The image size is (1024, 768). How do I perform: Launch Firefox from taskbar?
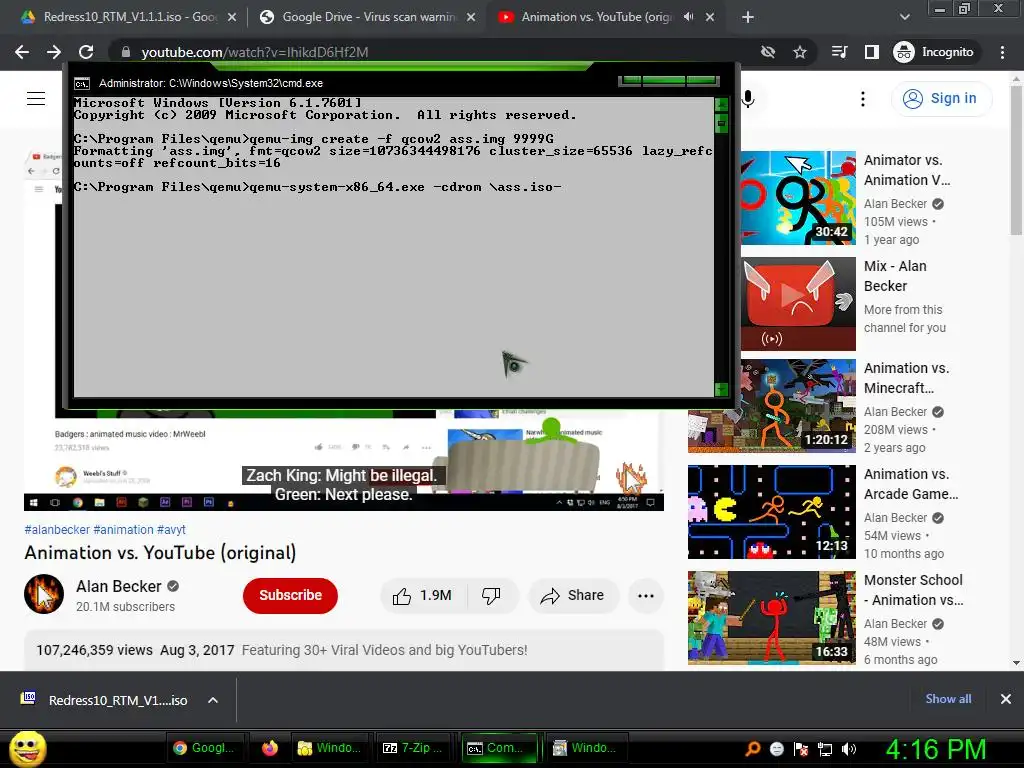pyautogui.click(x=270, y=748)
